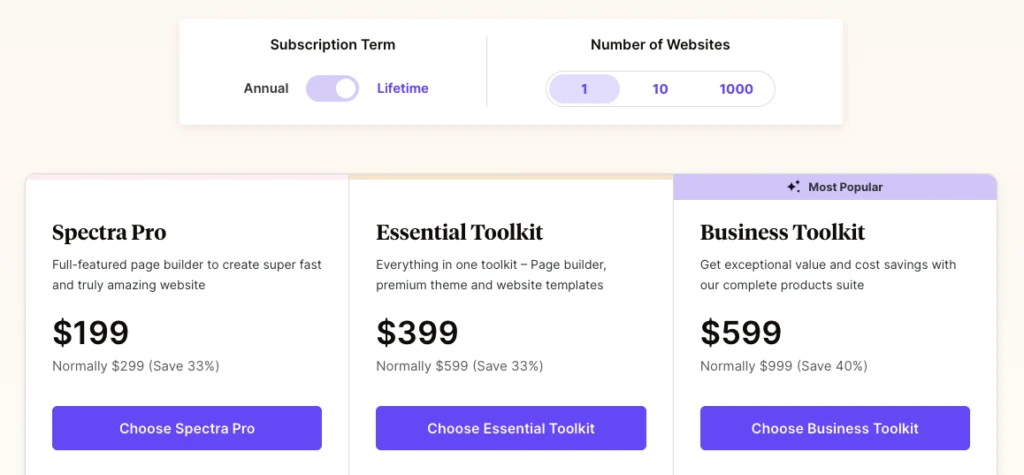Click the Choose Business Toolkit button
This screenshot has width=1024, height=475.
(835, 428)
